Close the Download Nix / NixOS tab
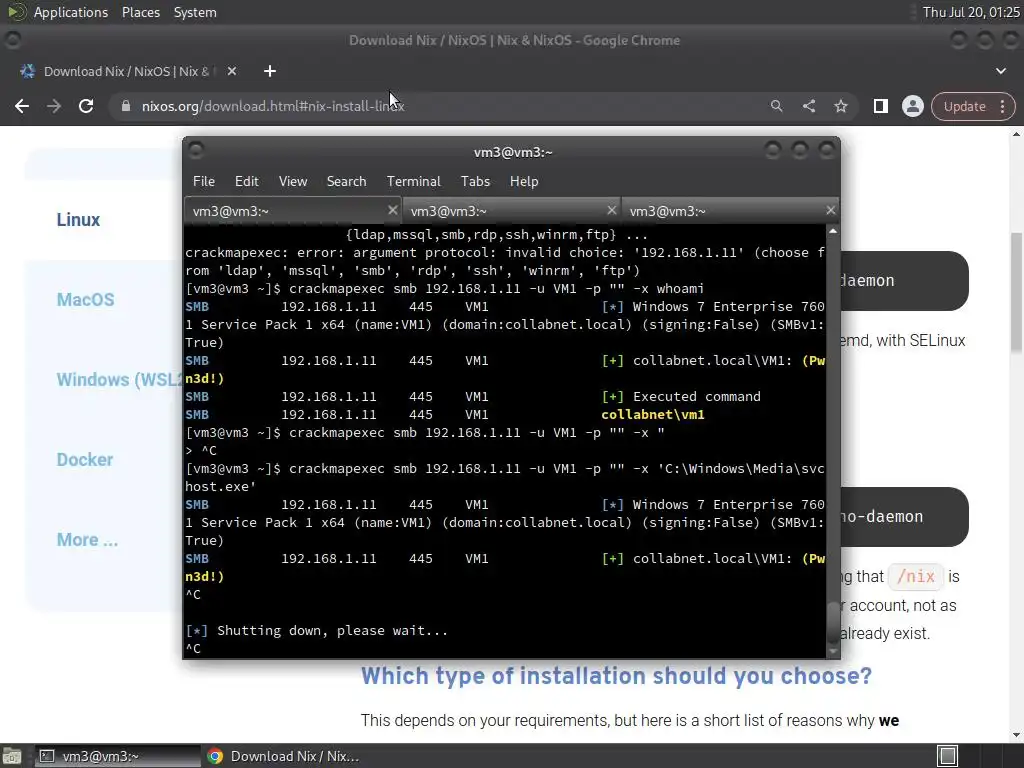Screen dimensions: 1024x768 pyautogui.click(x=232, y=71)
